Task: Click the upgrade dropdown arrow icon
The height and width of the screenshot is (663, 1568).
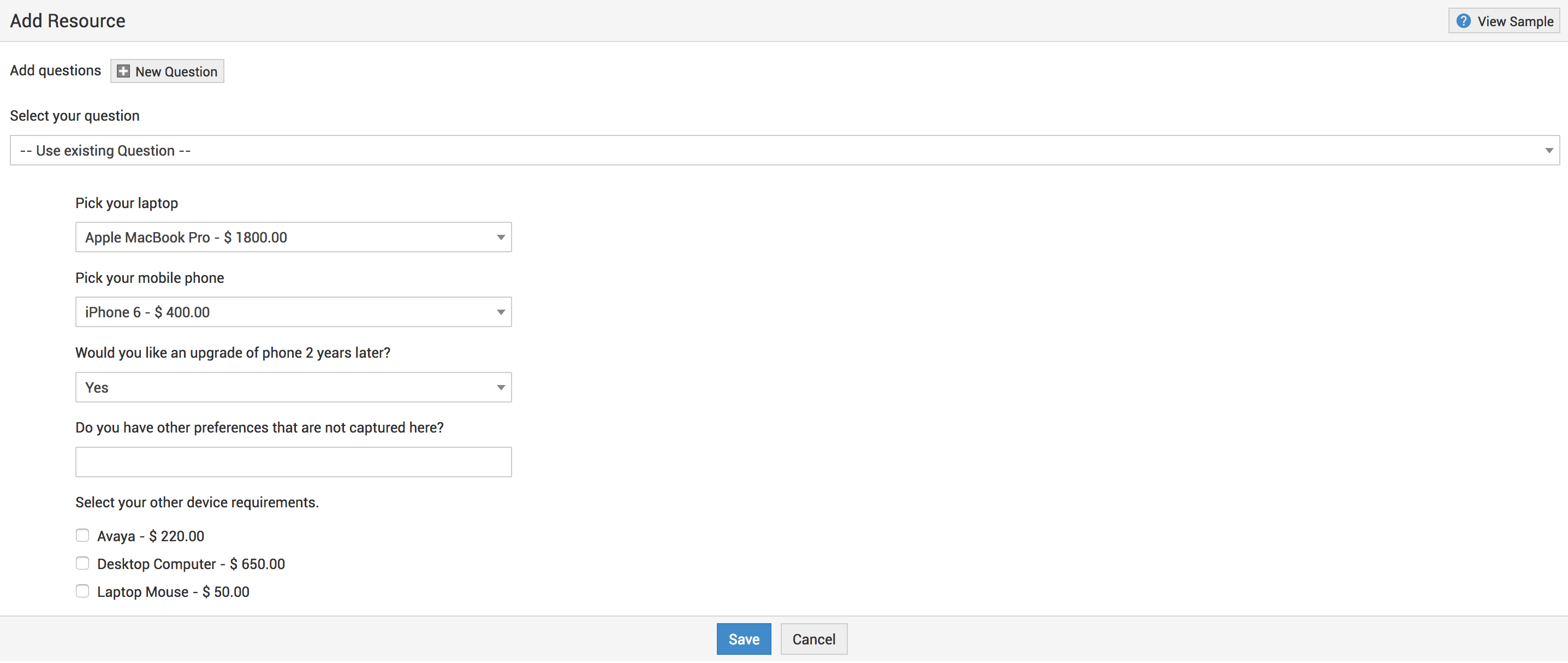Action: pos(500,388)
